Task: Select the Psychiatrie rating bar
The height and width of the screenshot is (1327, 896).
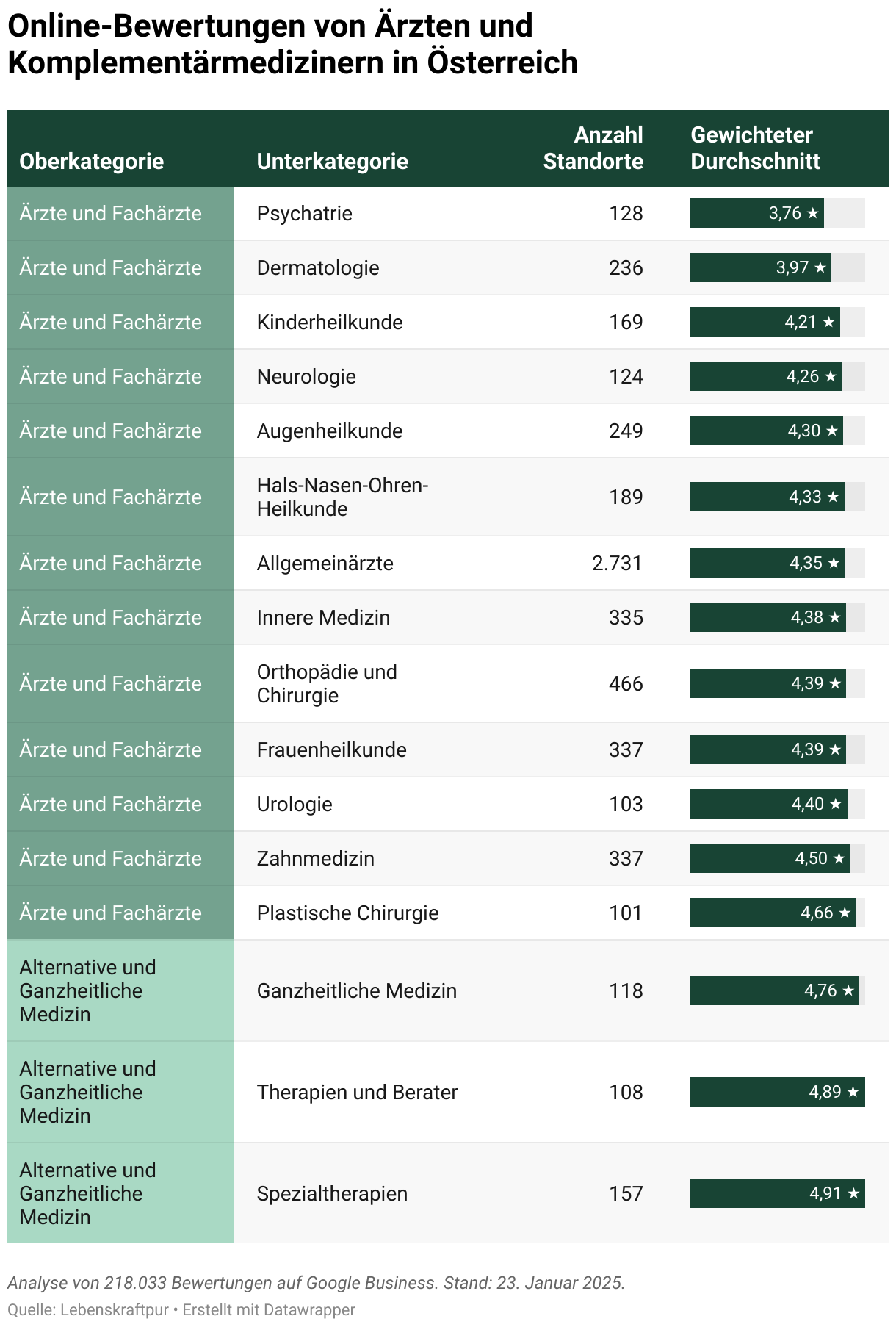Action: coord(778,214)
